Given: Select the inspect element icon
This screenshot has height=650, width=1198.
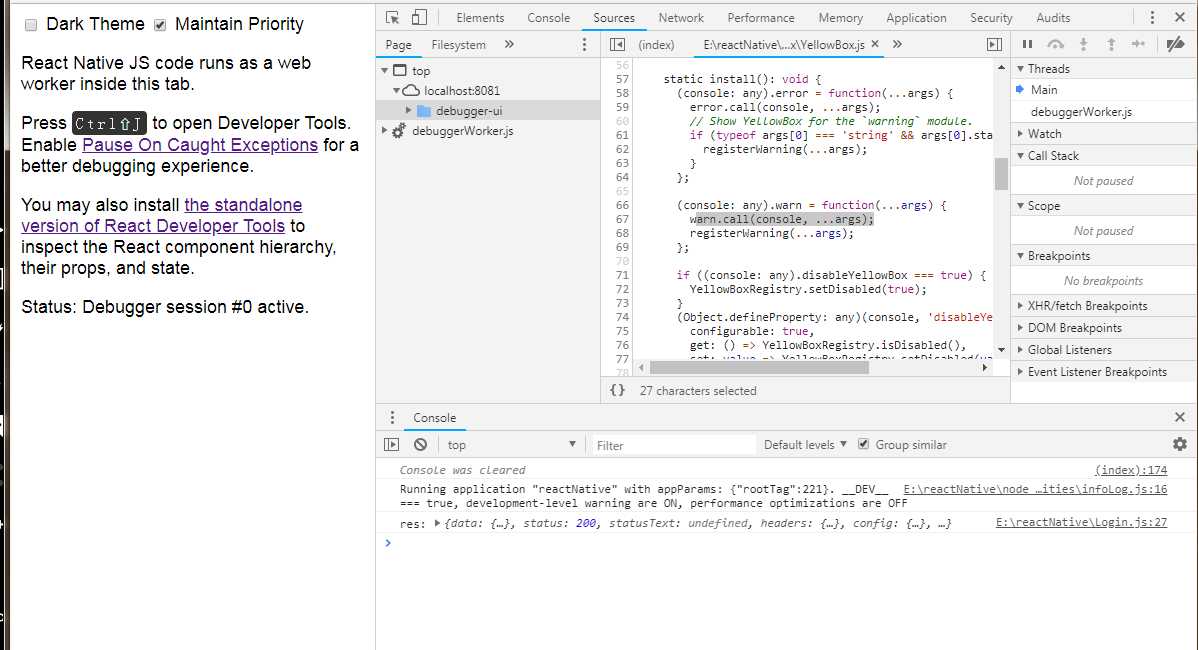Looking at the screenshot, I should click(393, 18).
